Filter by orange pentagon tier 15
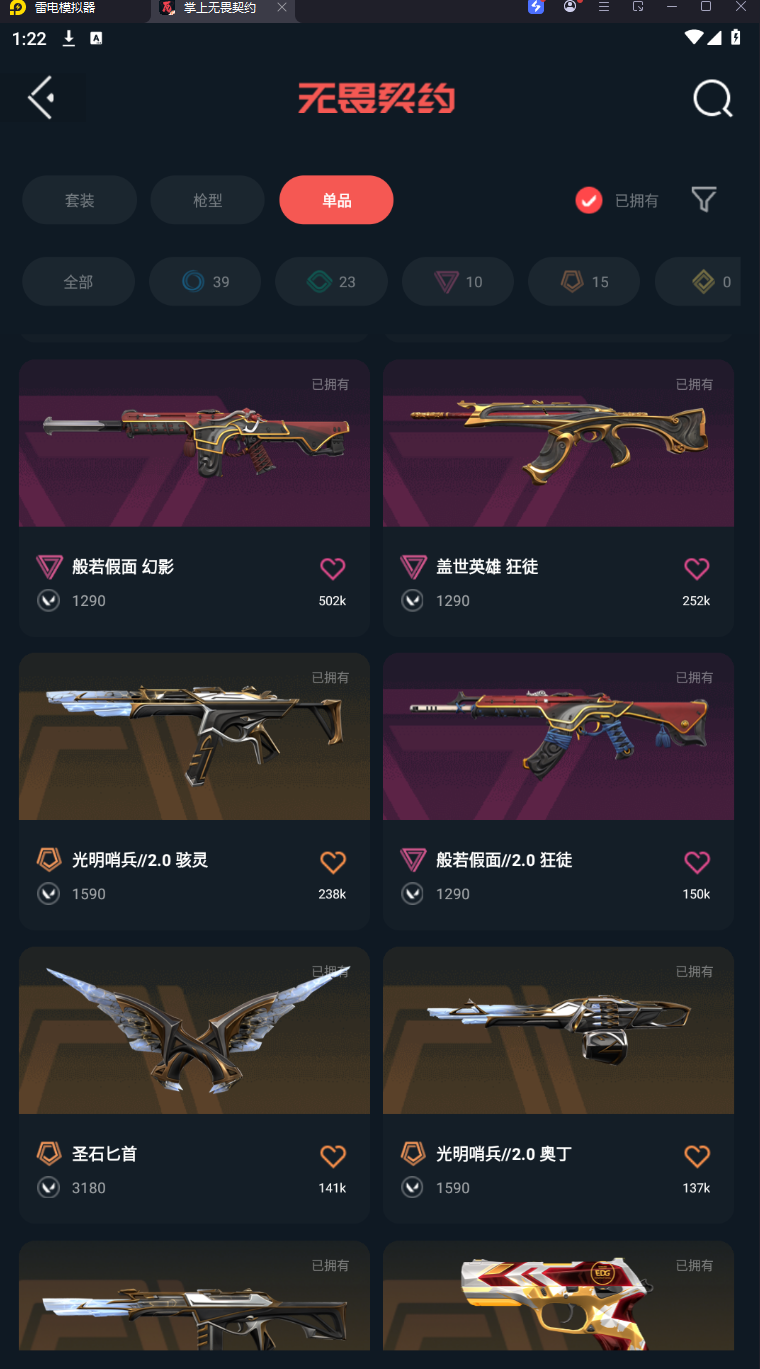Image resolution: width=760 pixels, height=1369 pixels. click(584, 282)
